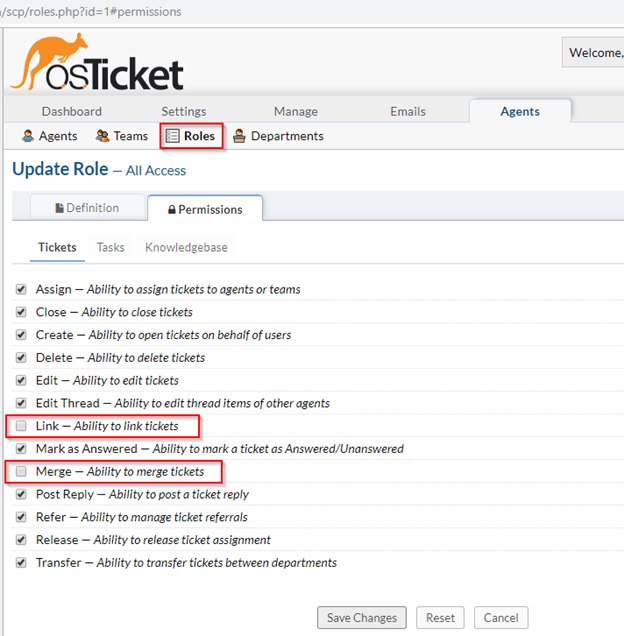Toggle the Delete tickets permission

coord(21,357)
